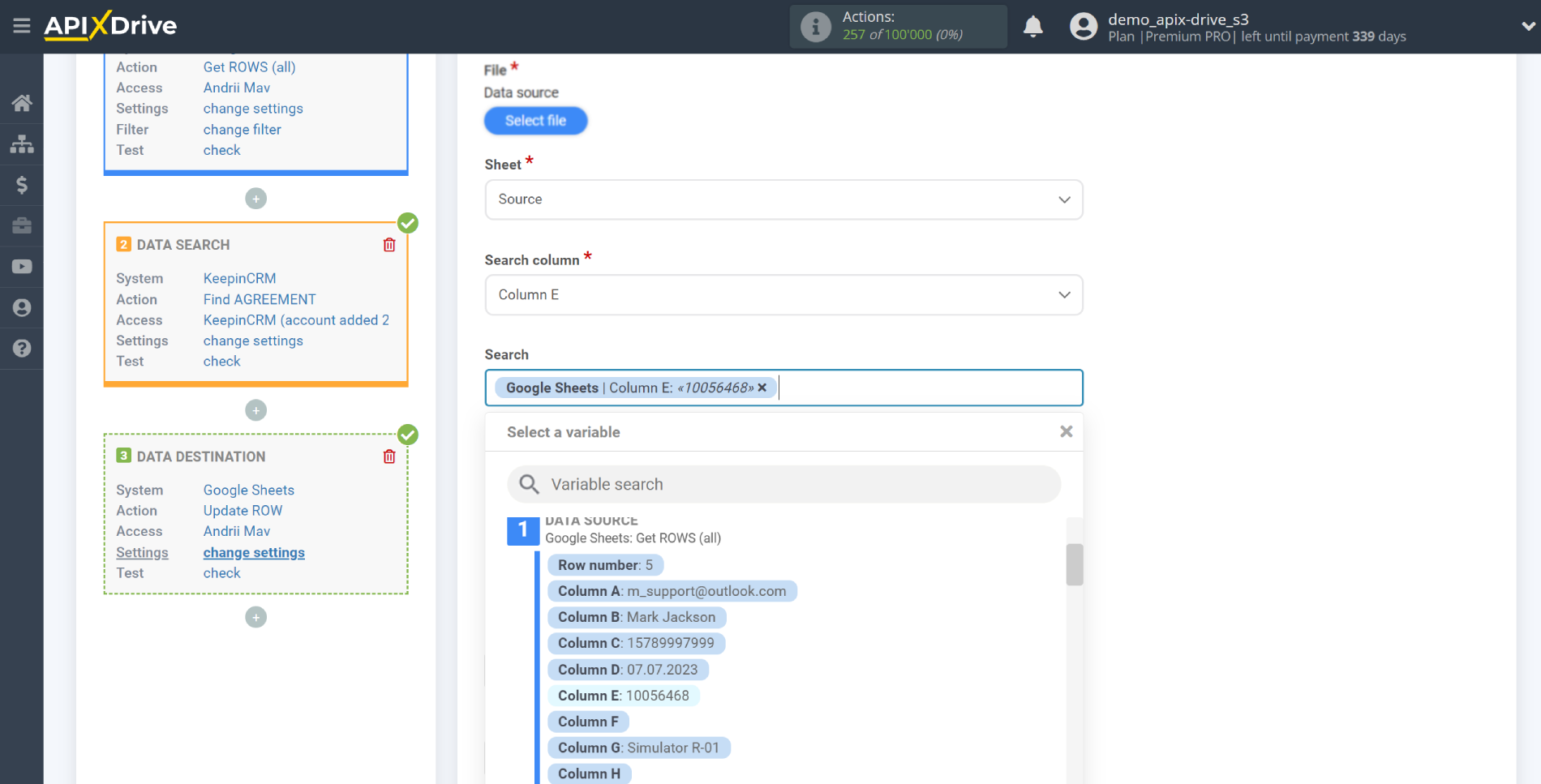The height and width of the screenshot is (784, 1541).
Task: Focus the Variable search field
Action: tap(783, 484)
